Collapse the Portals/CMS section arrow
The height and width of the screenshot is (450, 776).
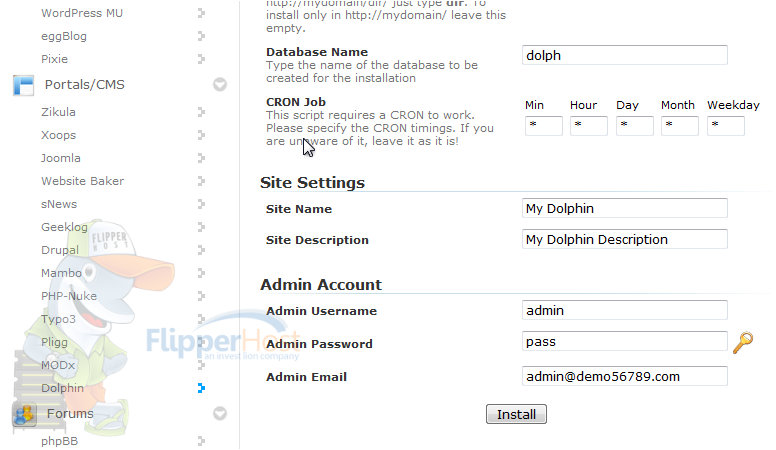point(220,85)
